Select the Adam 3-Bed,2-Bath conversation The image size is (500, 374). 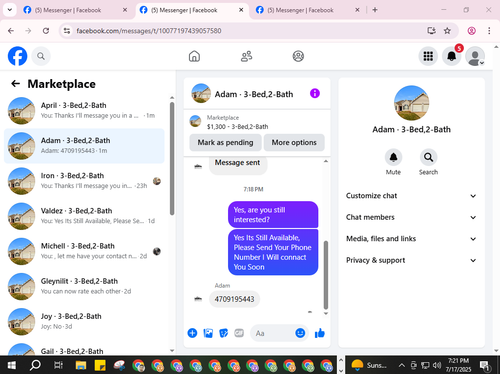(84, 146)
